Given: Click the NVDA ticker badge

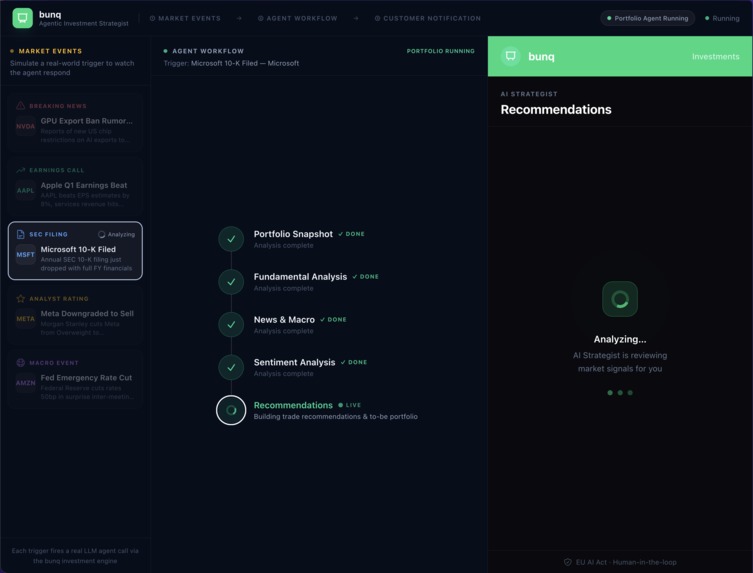Looking at the screenshot, I should pos(25,126).
